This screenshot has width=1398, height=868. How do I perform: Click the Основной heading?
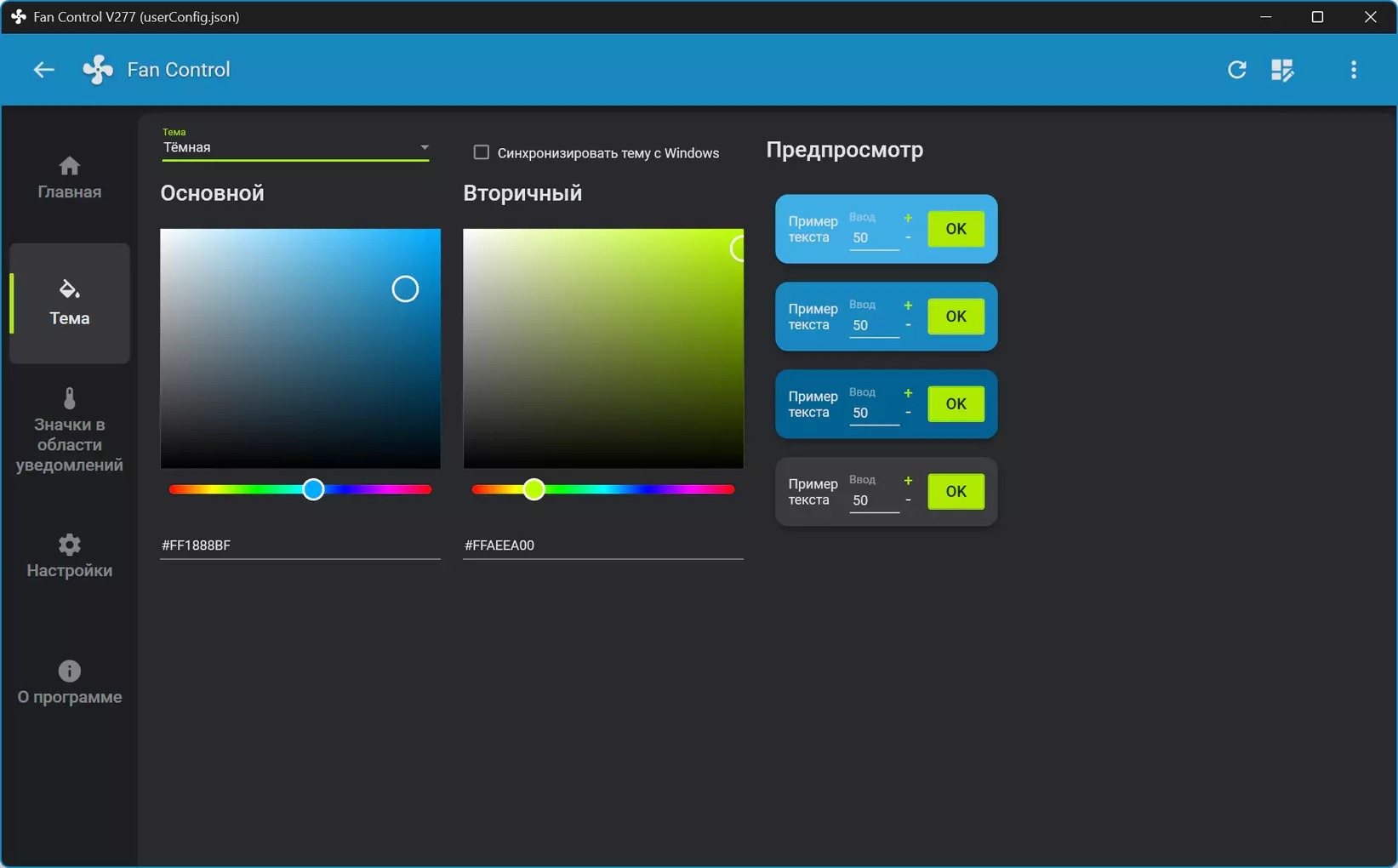[213, 193]
